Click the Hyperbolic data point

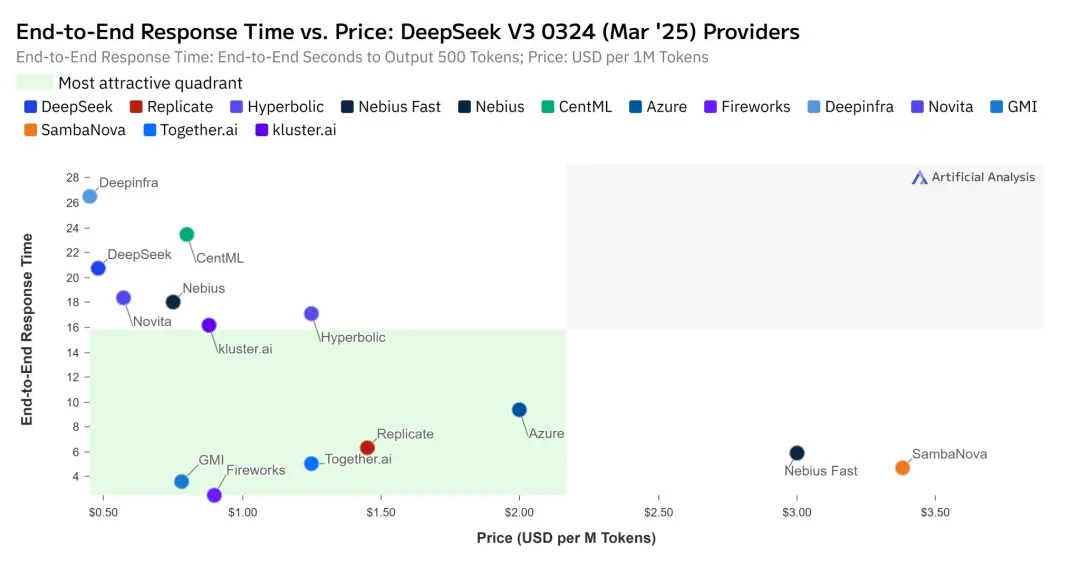coord(311,314)
